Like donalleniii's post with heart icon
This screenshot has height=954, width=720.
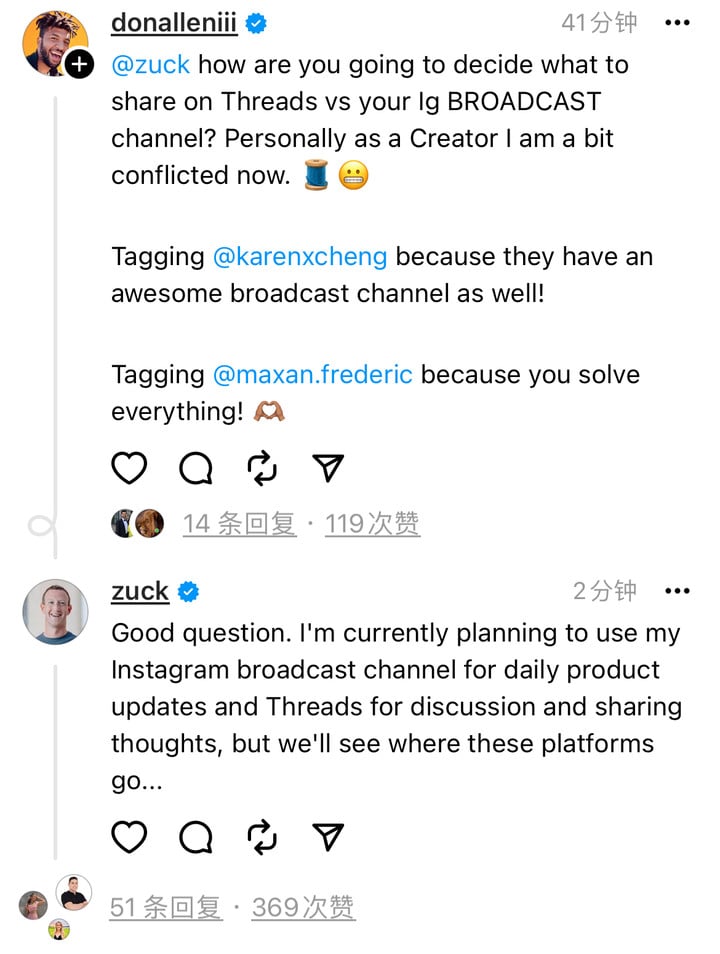(129, 467)
